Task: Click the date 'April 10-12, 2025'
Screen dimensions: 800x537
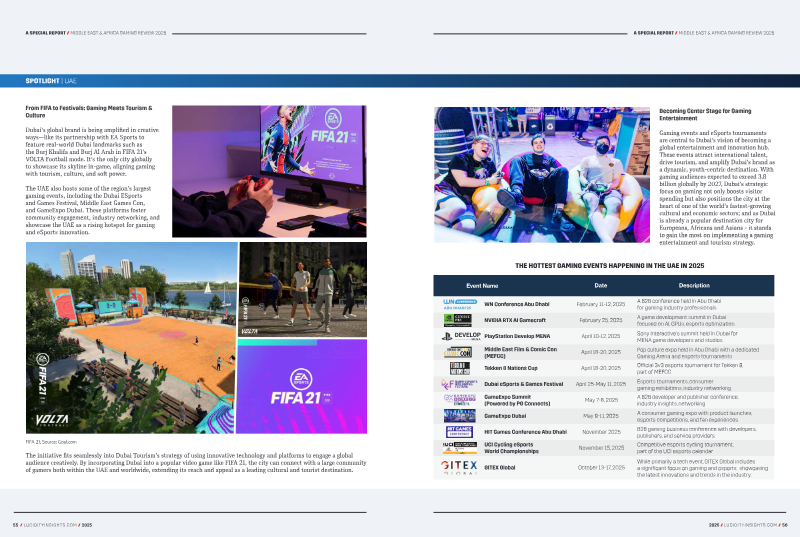Action: click(x=601, y=336)
